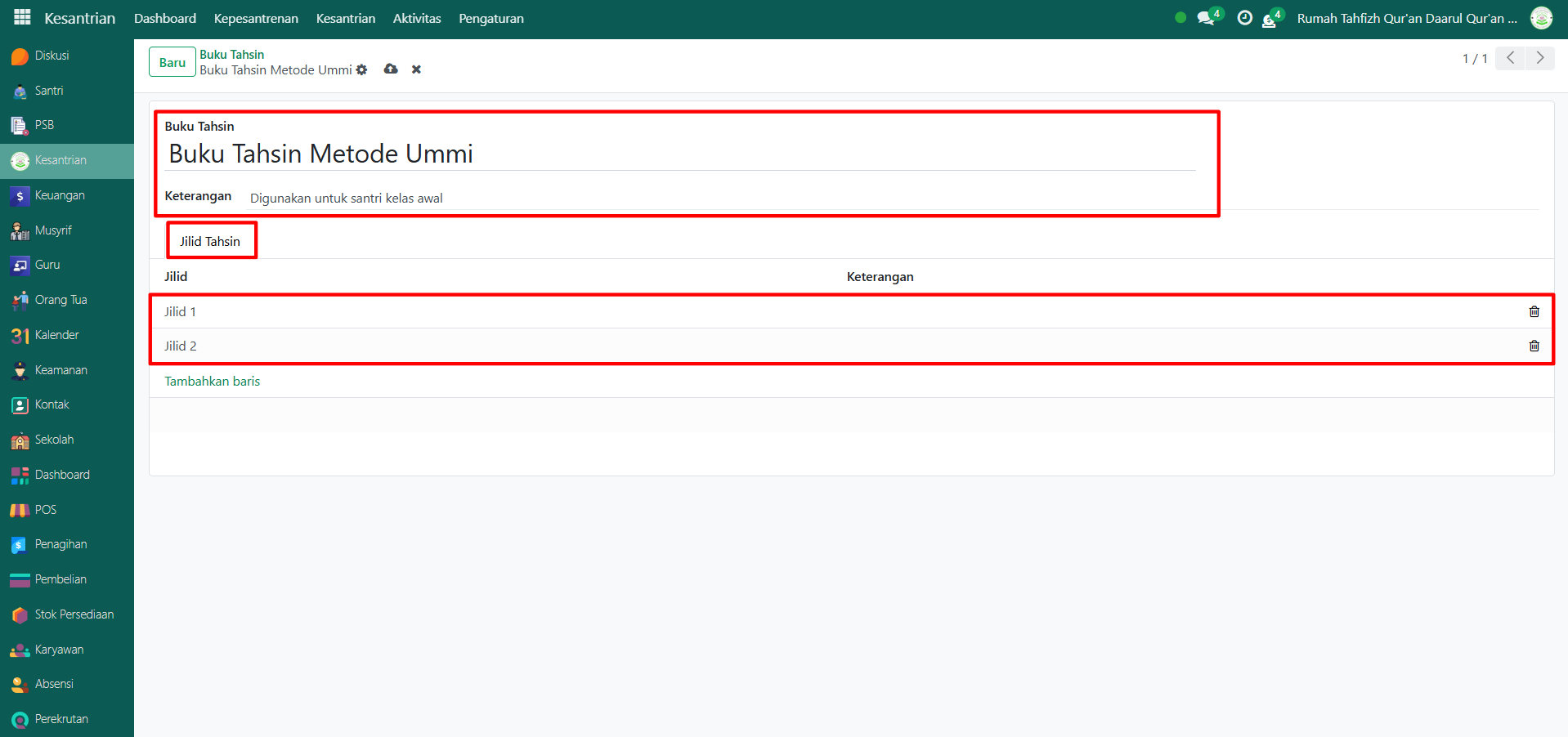Image resolution: width=1568 pixels, height=737 pixels.
Task: Open the Kepesantrenan menu
Action: 256,18
